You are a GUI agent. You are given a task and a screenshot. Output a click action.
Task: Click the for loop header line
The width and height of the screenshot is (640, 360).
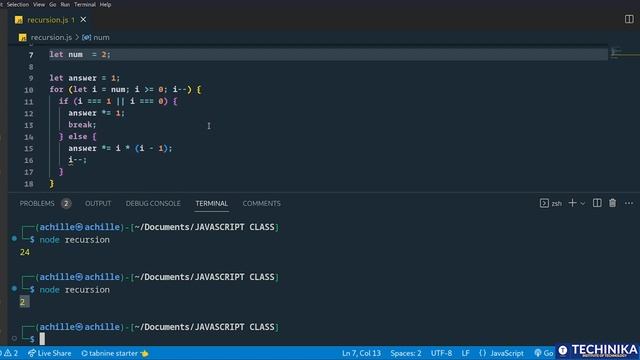pyautogui.click(x=126, y=89)
